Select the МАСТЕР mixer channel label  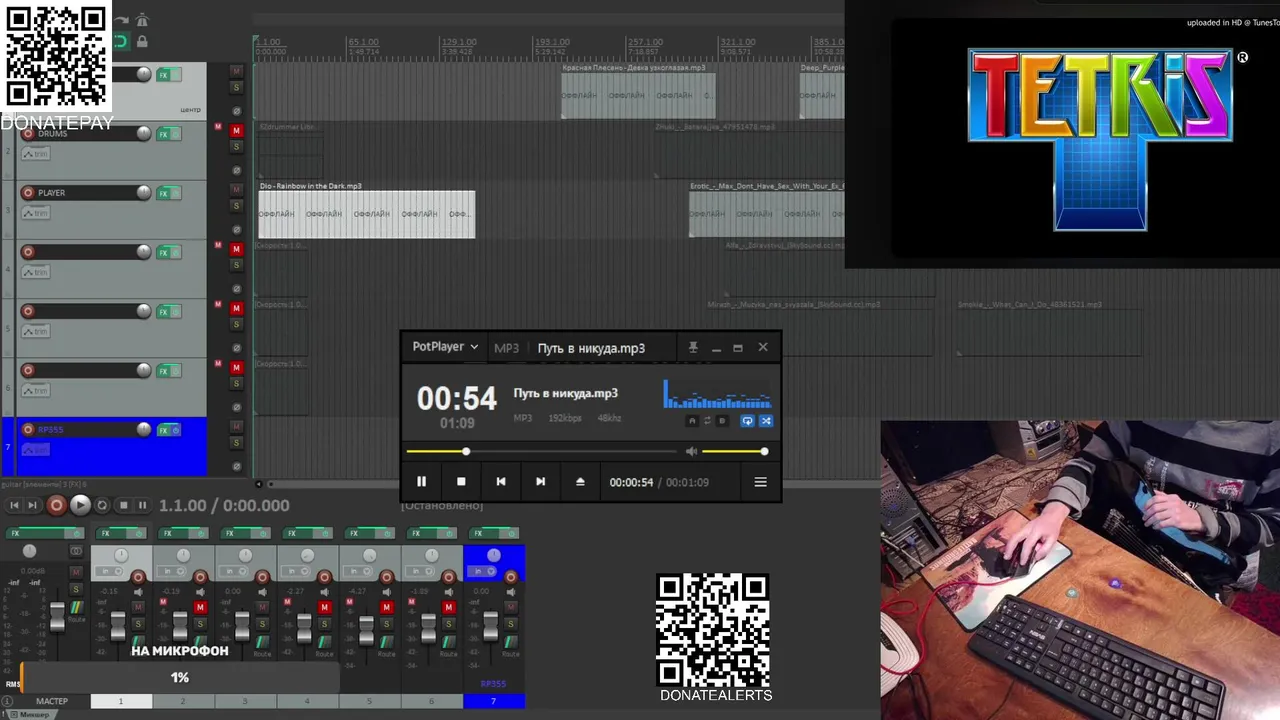[52, 702]
